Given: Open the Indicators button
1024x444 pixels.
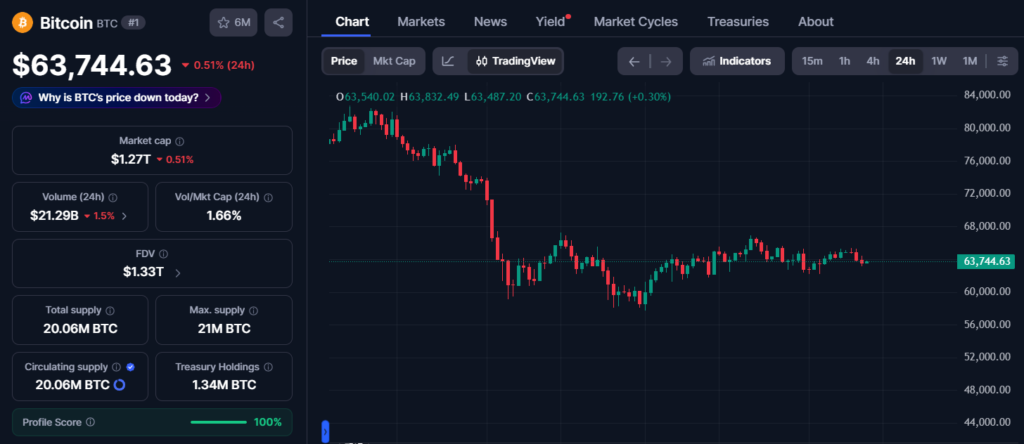Looking at the screenshot, I should click(x=737, y=61).
